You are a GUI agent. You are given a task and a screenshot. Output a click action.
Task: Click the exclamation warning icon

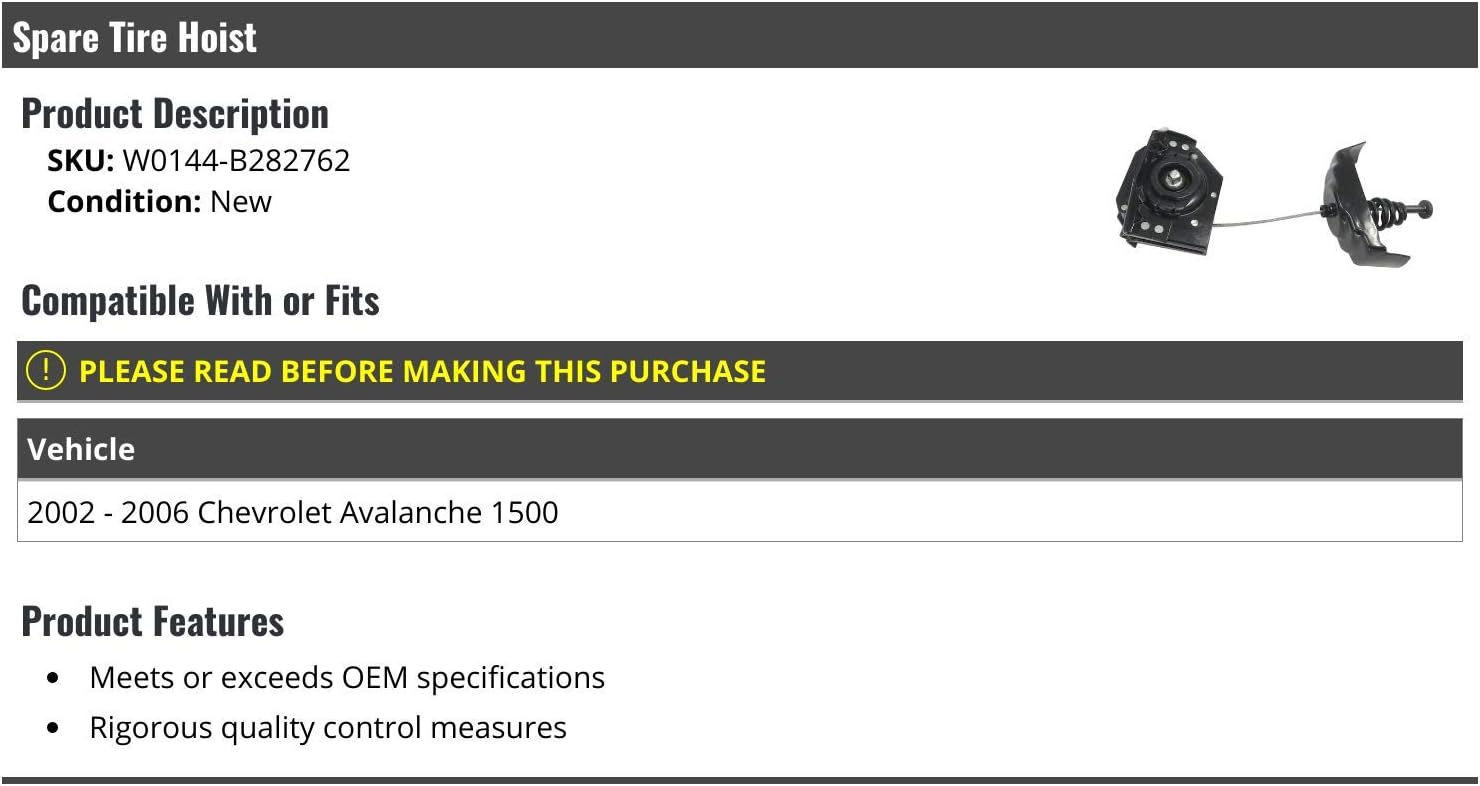pos(46,371)
